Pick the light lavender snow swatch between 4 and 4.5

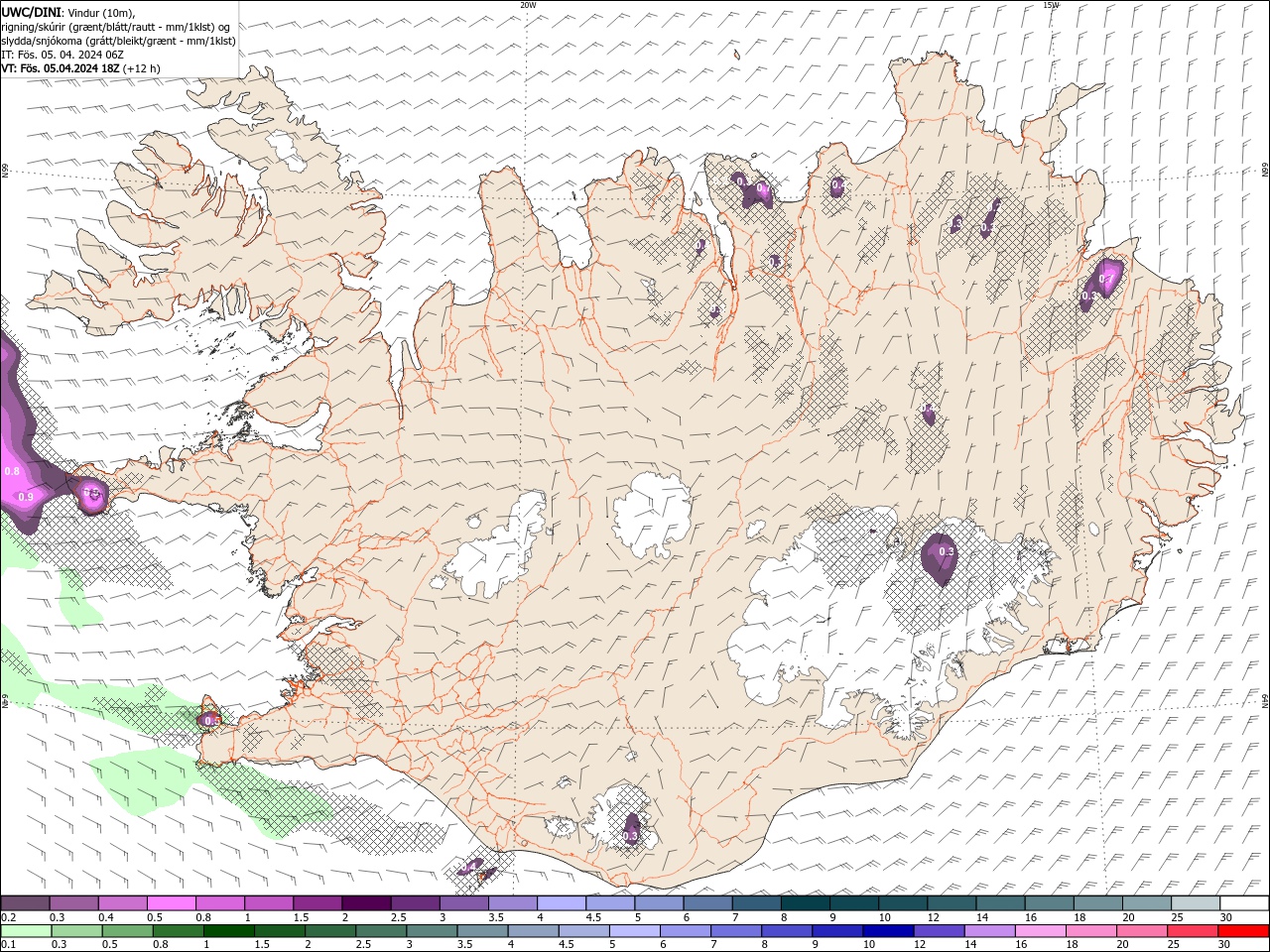(562, 903)
